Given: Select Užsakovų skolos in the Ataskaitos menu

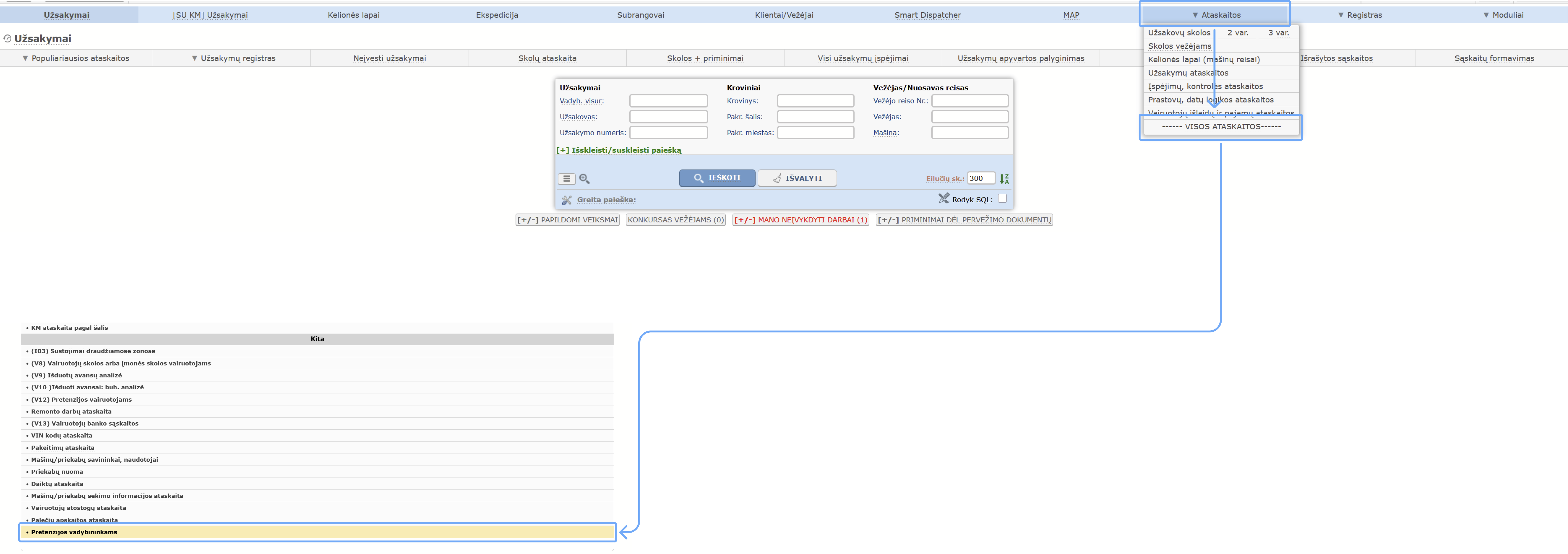Looking at the screenshot, I should tap(1179, 33).
